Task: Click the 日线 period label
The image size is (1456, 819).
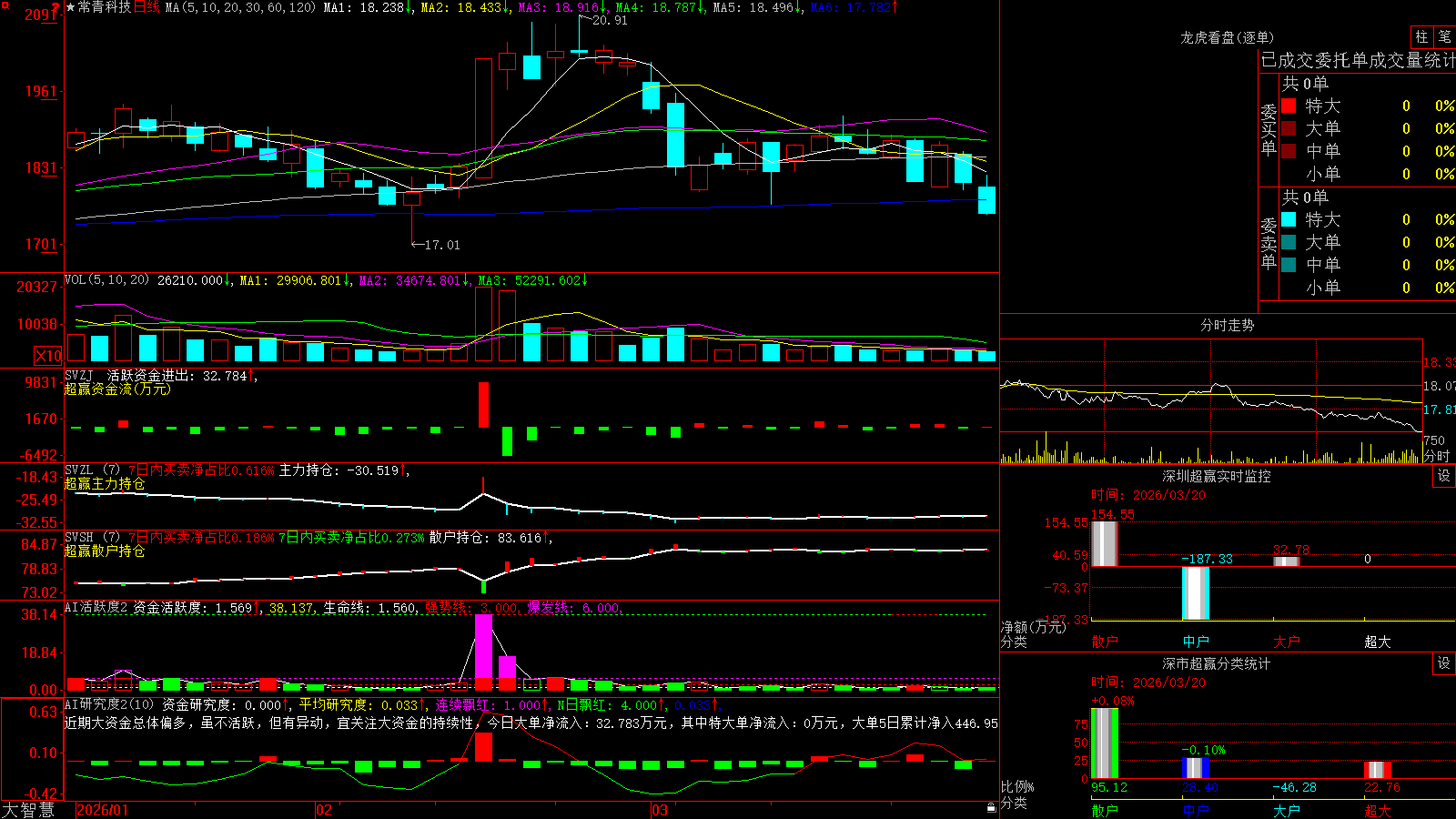Action: point(147,7)
